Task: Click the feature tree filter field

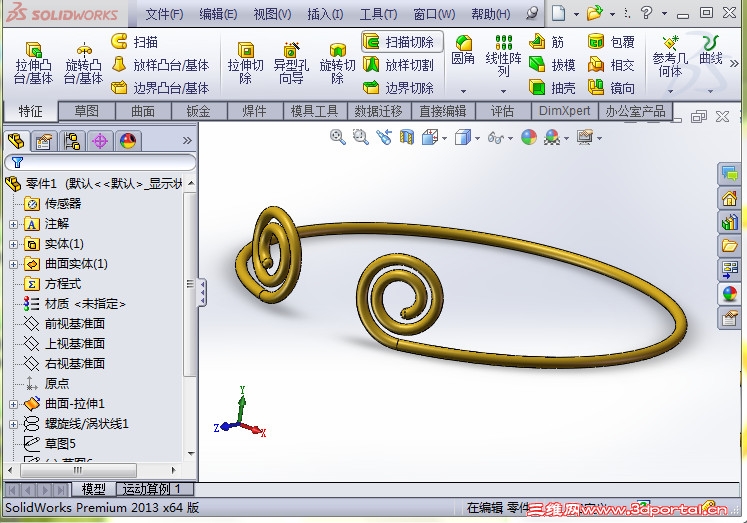Action: tap(100, 162)
